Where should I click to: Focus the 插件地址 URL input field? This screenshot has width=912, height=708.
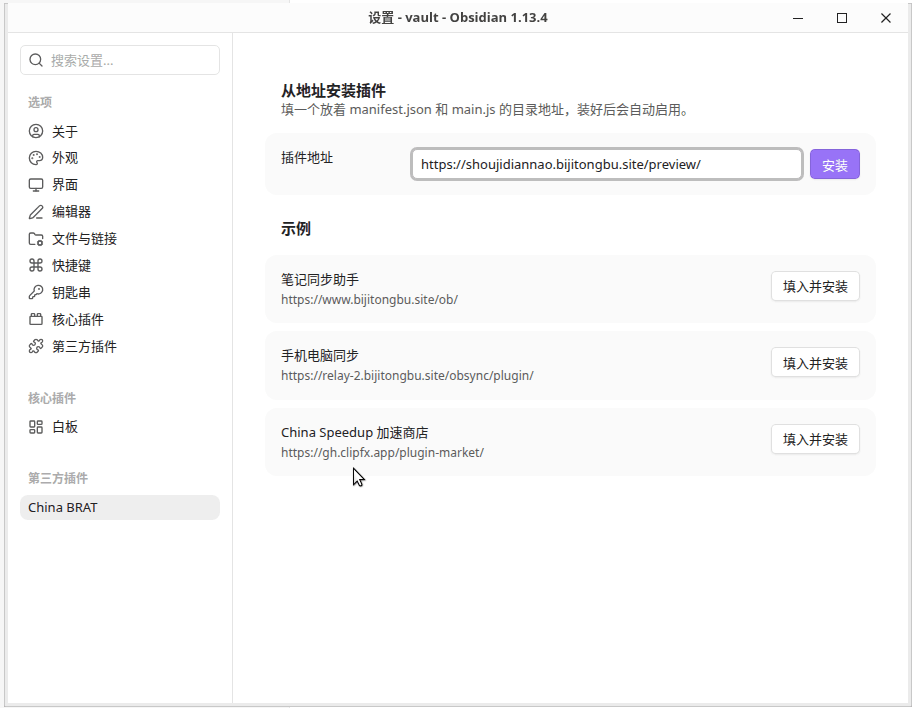(x=607, y=164)
